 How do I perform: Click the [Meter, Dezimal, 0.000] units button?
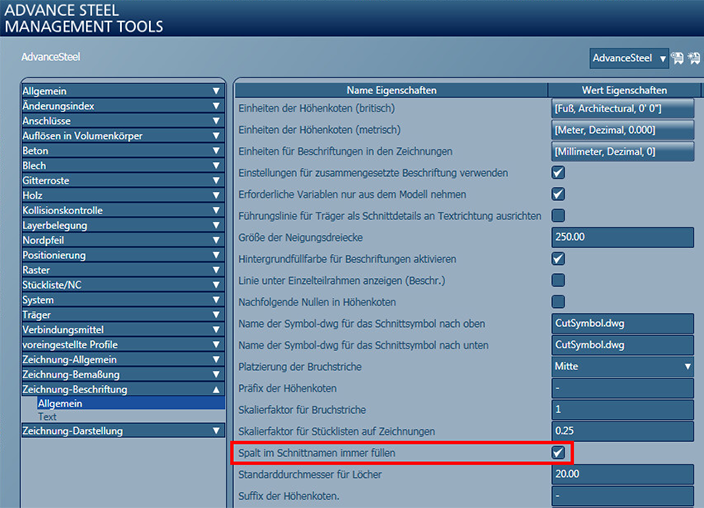622,130
